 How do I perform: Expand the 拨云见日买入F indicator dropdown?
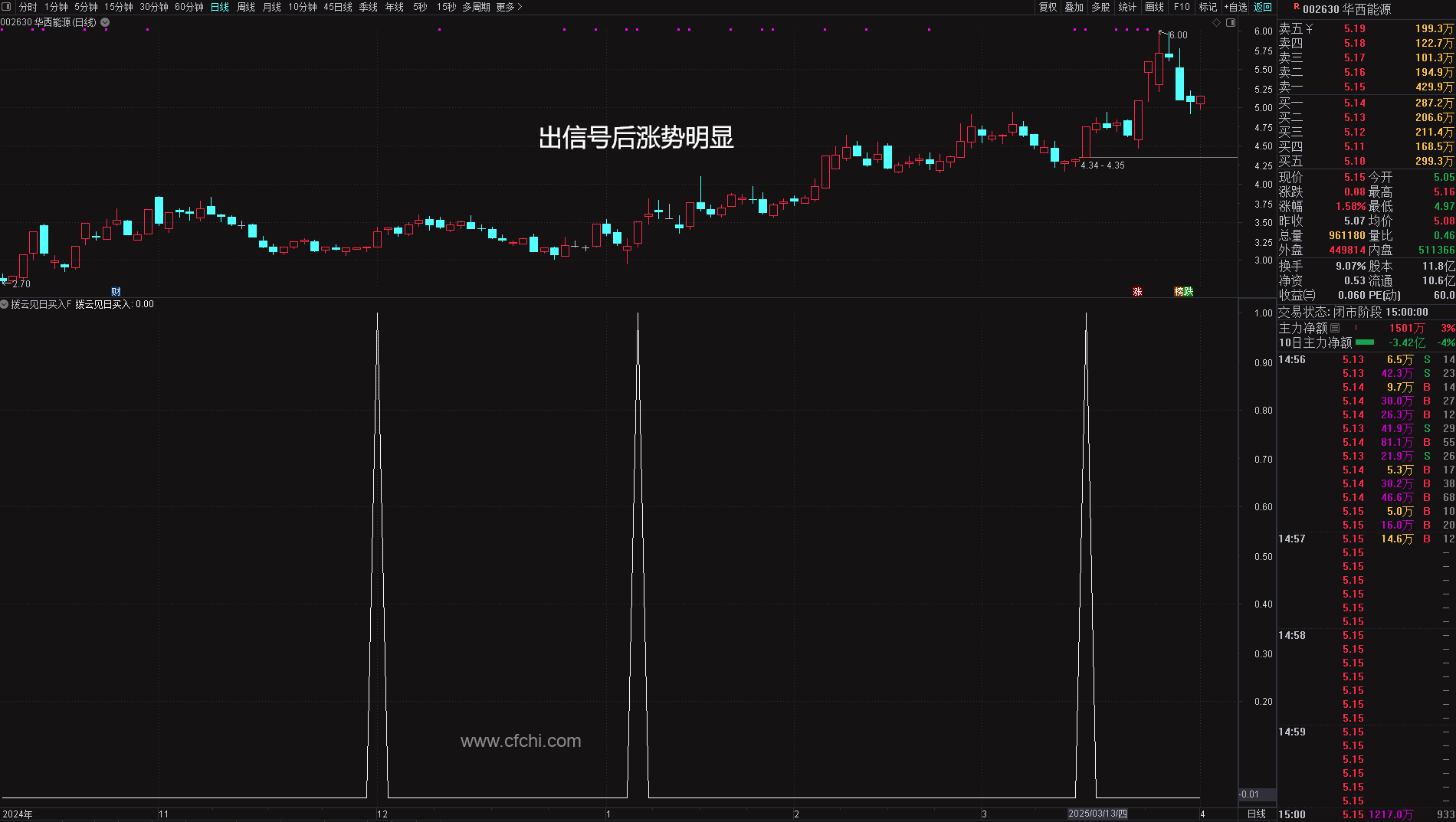[5, 304]
